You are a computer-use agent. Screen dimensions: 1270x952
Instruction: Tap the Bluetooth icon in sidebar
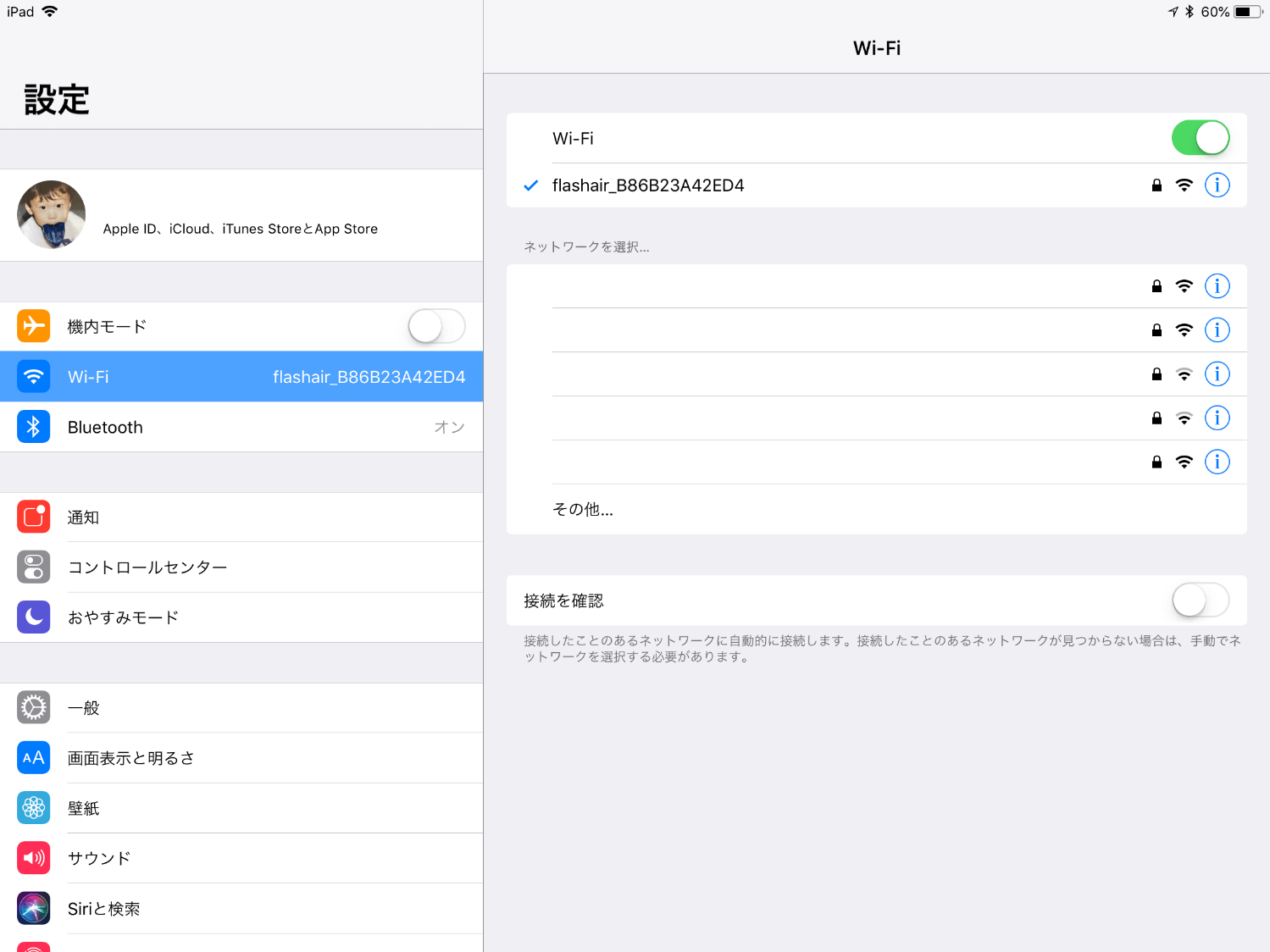tap(34, 427)
